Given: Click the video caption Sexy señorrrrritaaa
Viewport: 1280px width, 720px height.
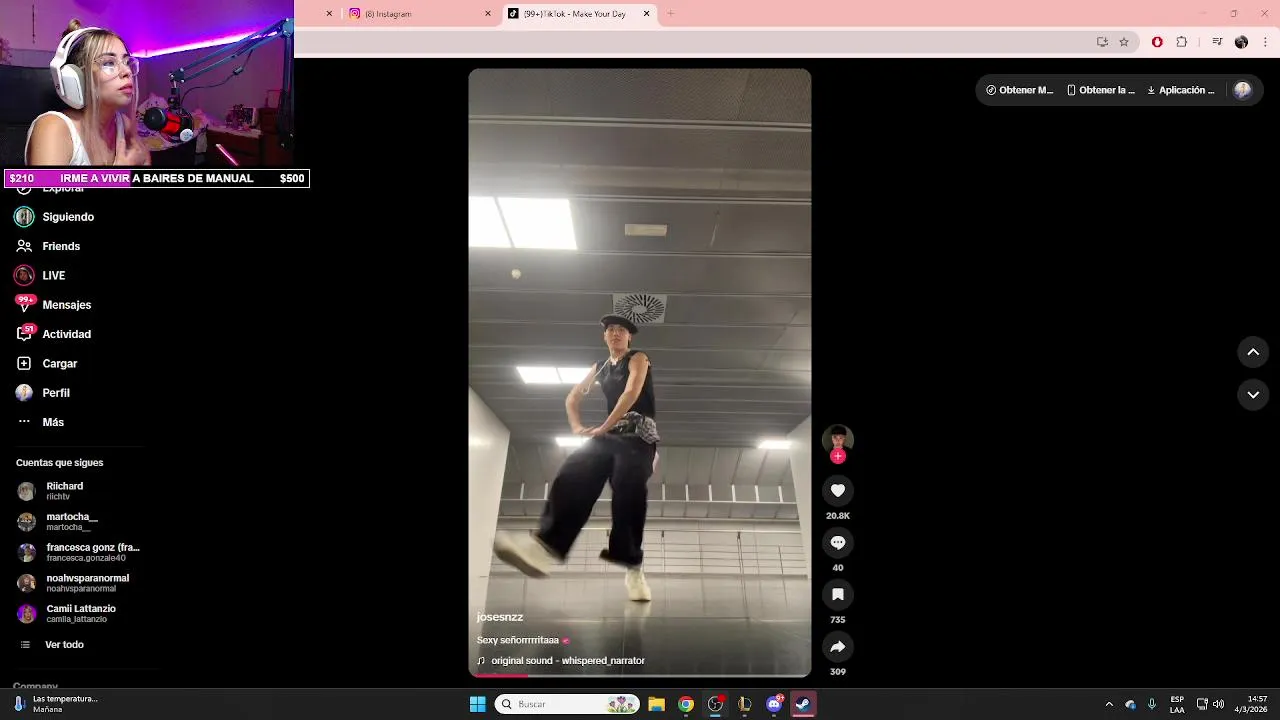Looking at the screenshot, I should coord(523,640).
